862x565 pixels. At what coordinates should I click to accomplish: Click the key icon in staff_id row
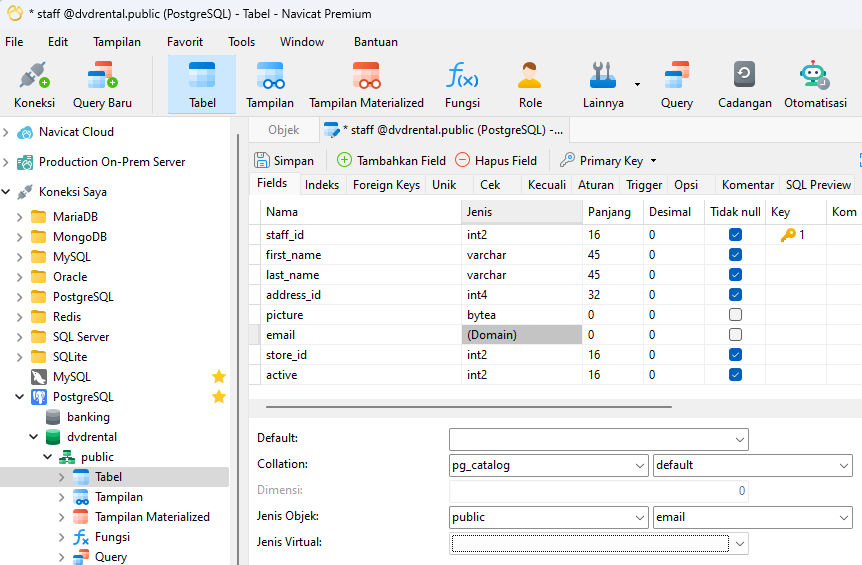coord(788,235)
